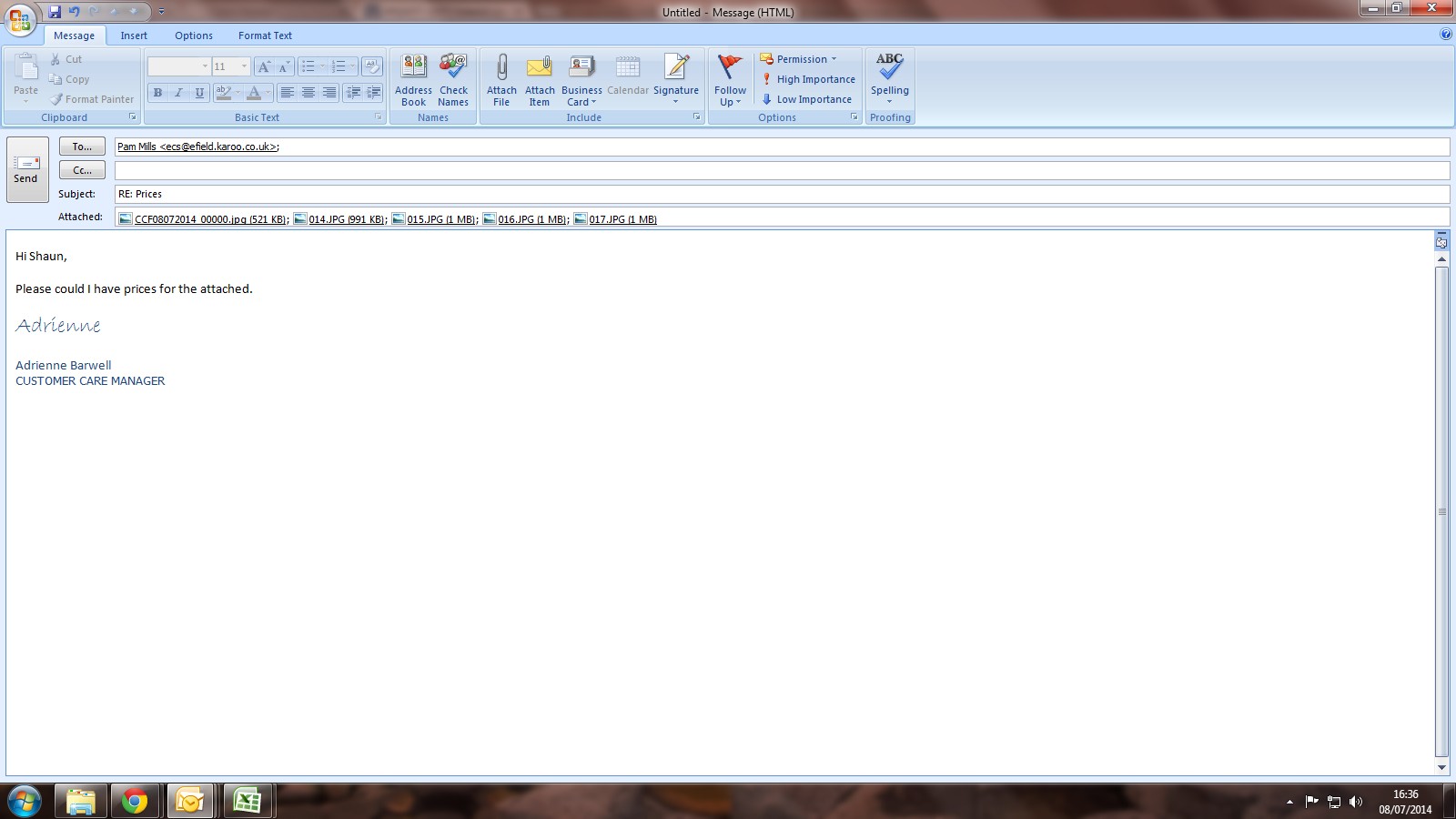The image size is (1456, 819).
Task: Click the vertical scrollbar in message body
Action: click(x=1441, y=510)
